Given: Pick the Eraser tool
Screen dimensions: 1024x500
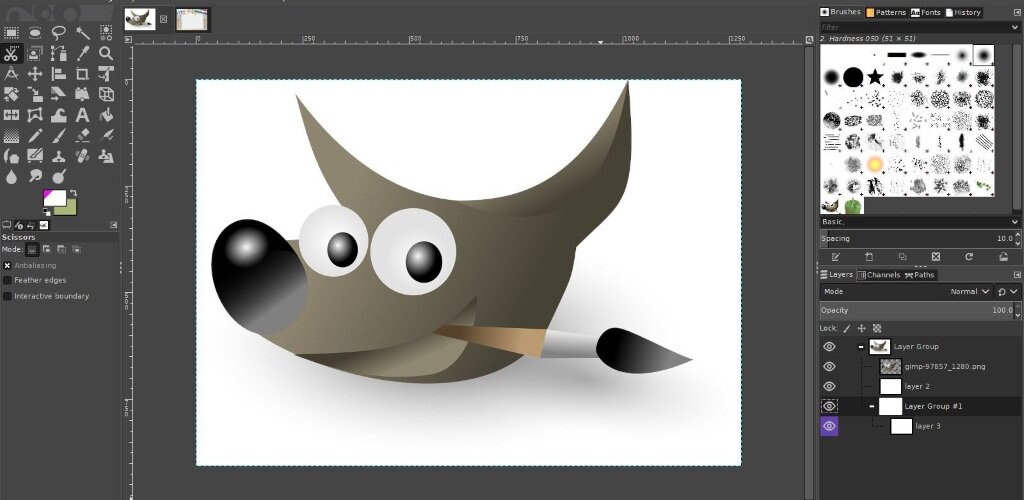Looking at the screenshot, I should [x=82, y=136].
